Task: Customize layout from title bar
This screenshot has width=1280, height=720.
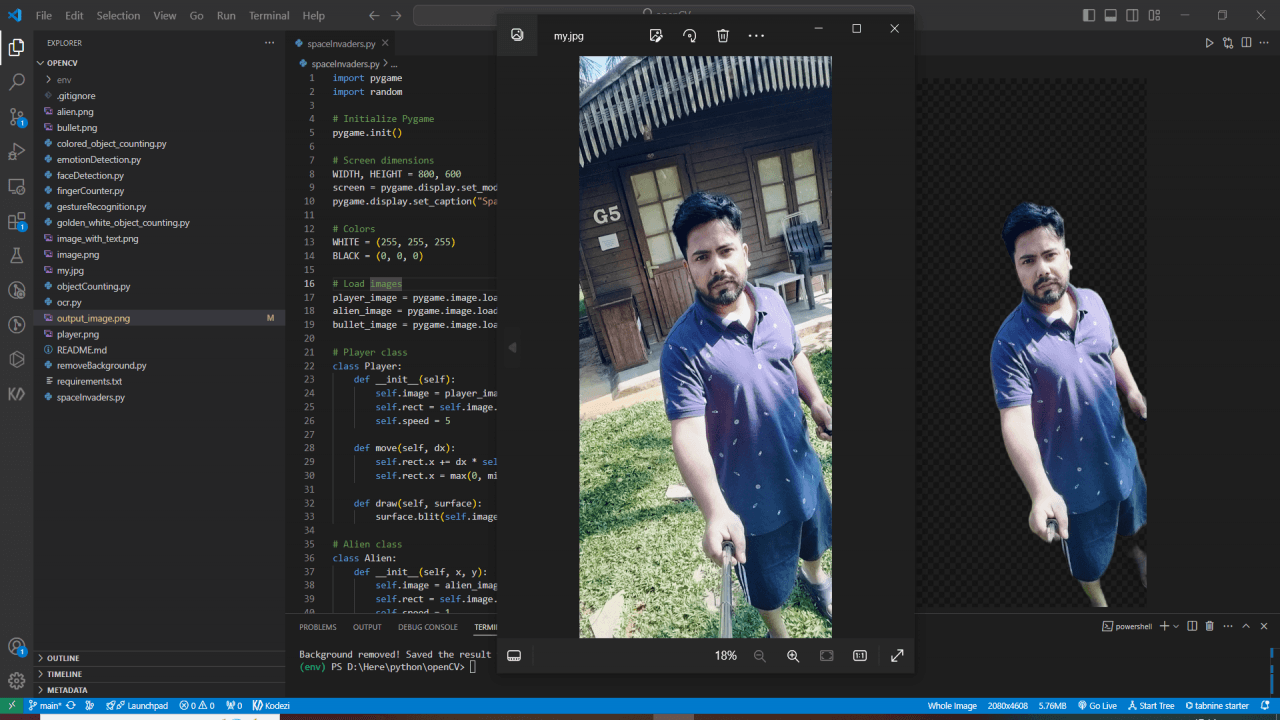Action: click(x=1155, y=15)
